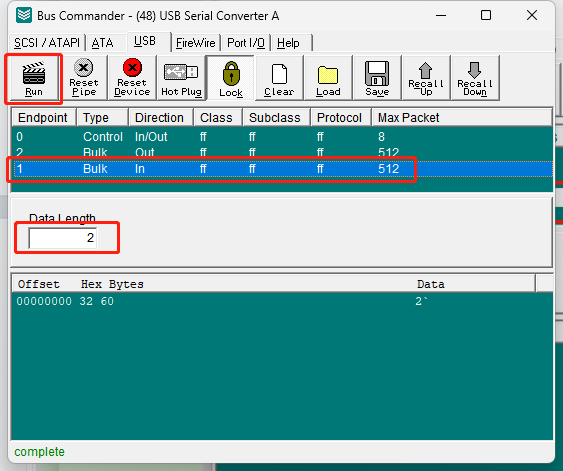Close the Bus Commander window

[x=532, y=15]
